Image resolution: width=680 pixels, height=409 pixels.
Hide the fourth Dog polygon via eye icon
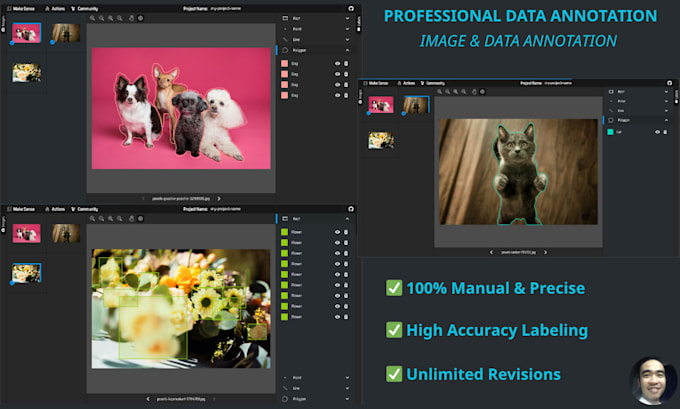[x=337, y=95]
